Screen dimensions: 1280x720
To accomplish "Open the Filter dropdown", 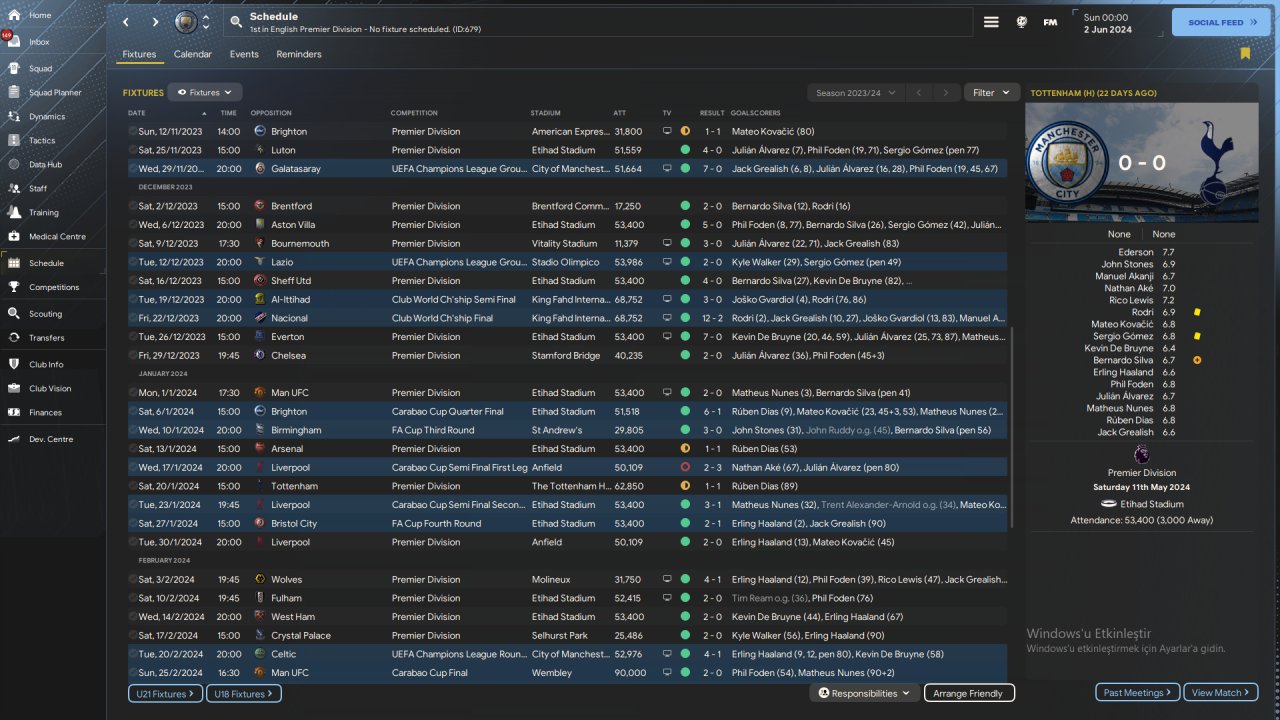I will point(991,93).
